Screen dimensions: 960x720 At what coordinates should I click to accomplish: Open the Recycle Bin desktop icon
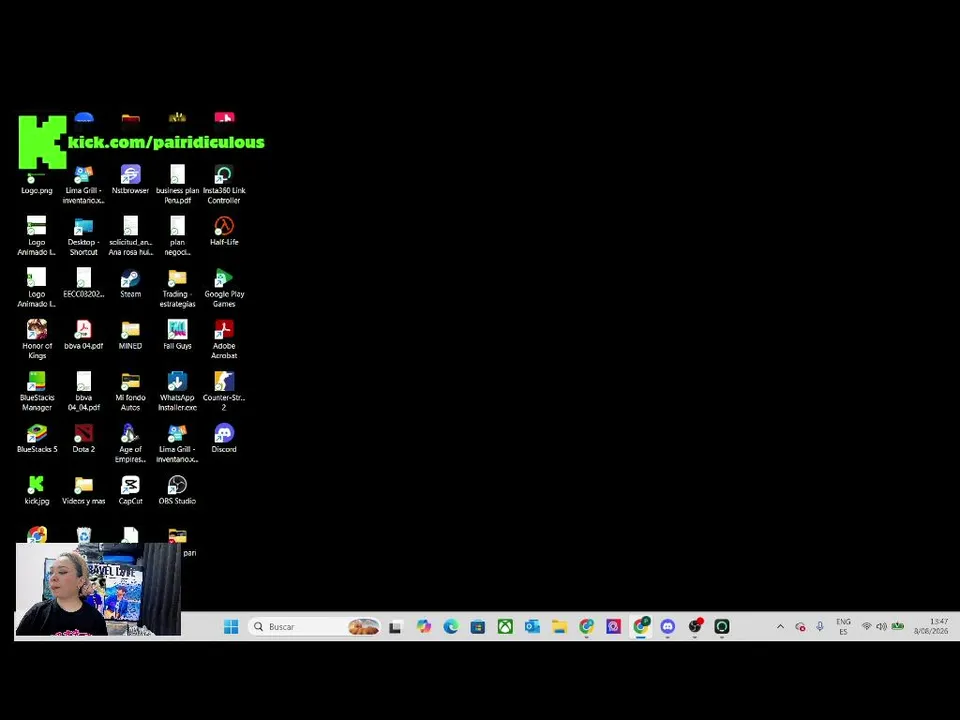84,534
